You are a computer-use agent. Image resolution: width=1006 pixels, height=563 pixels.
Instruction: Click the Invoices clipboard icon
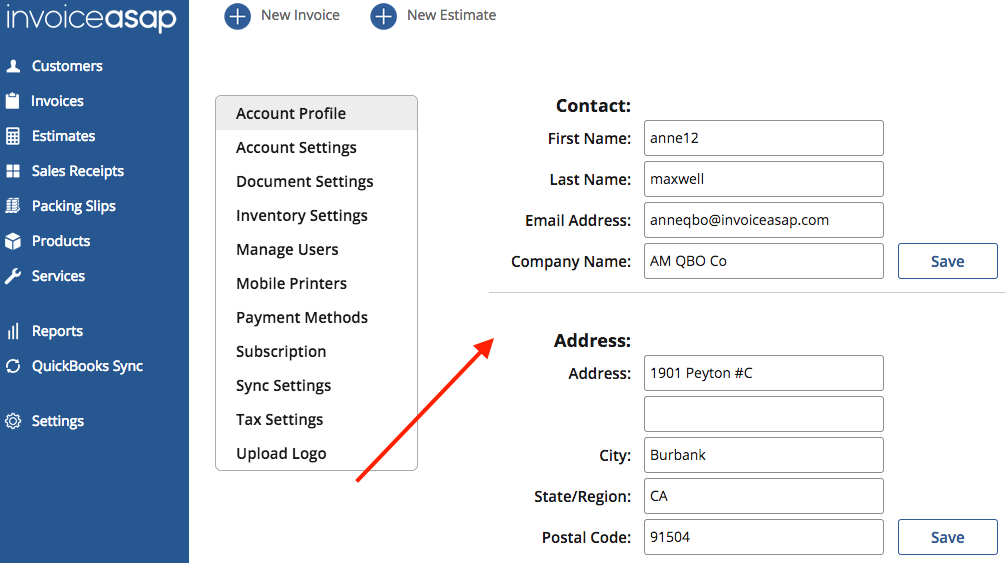(13, 101)
